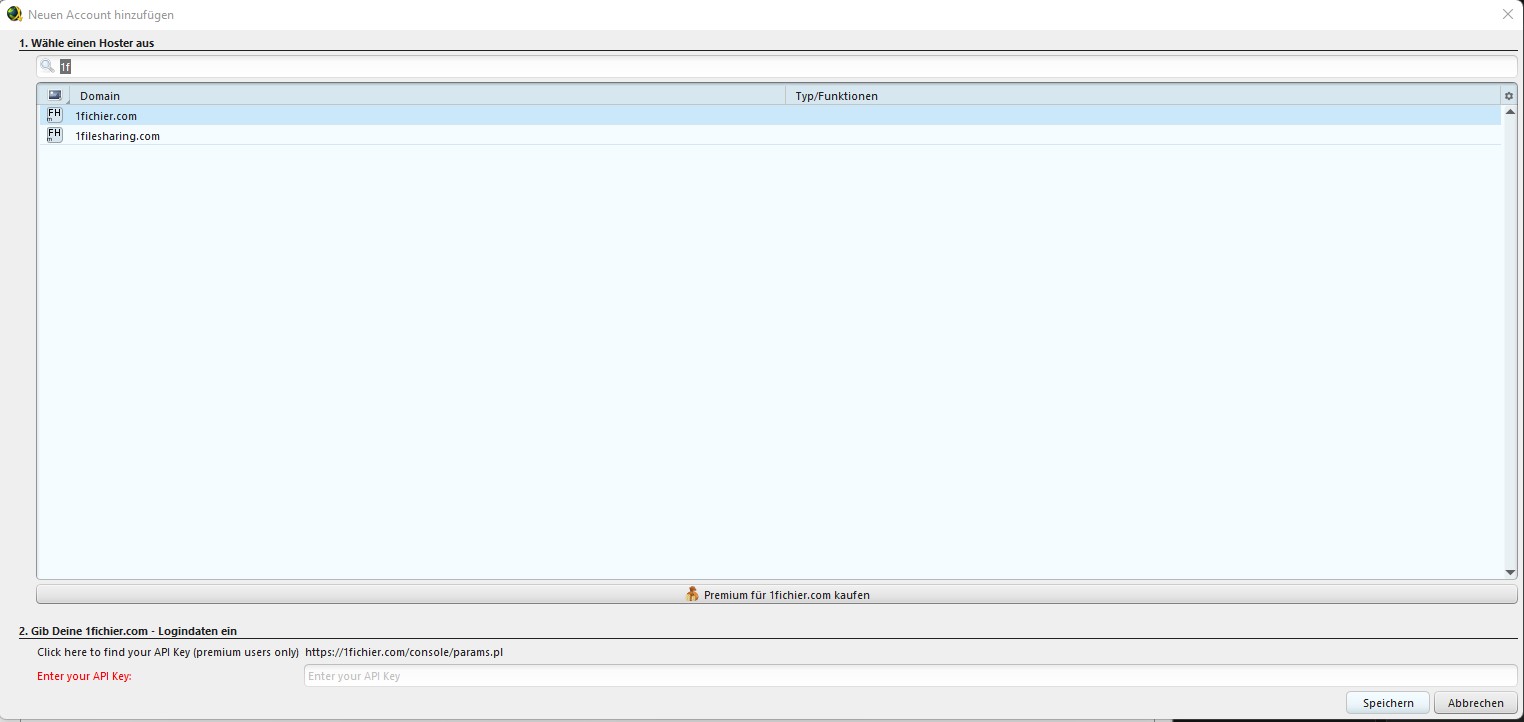The image size is (1524, 722).
Task: Click the Abbrechen button
Action: 1475,703
